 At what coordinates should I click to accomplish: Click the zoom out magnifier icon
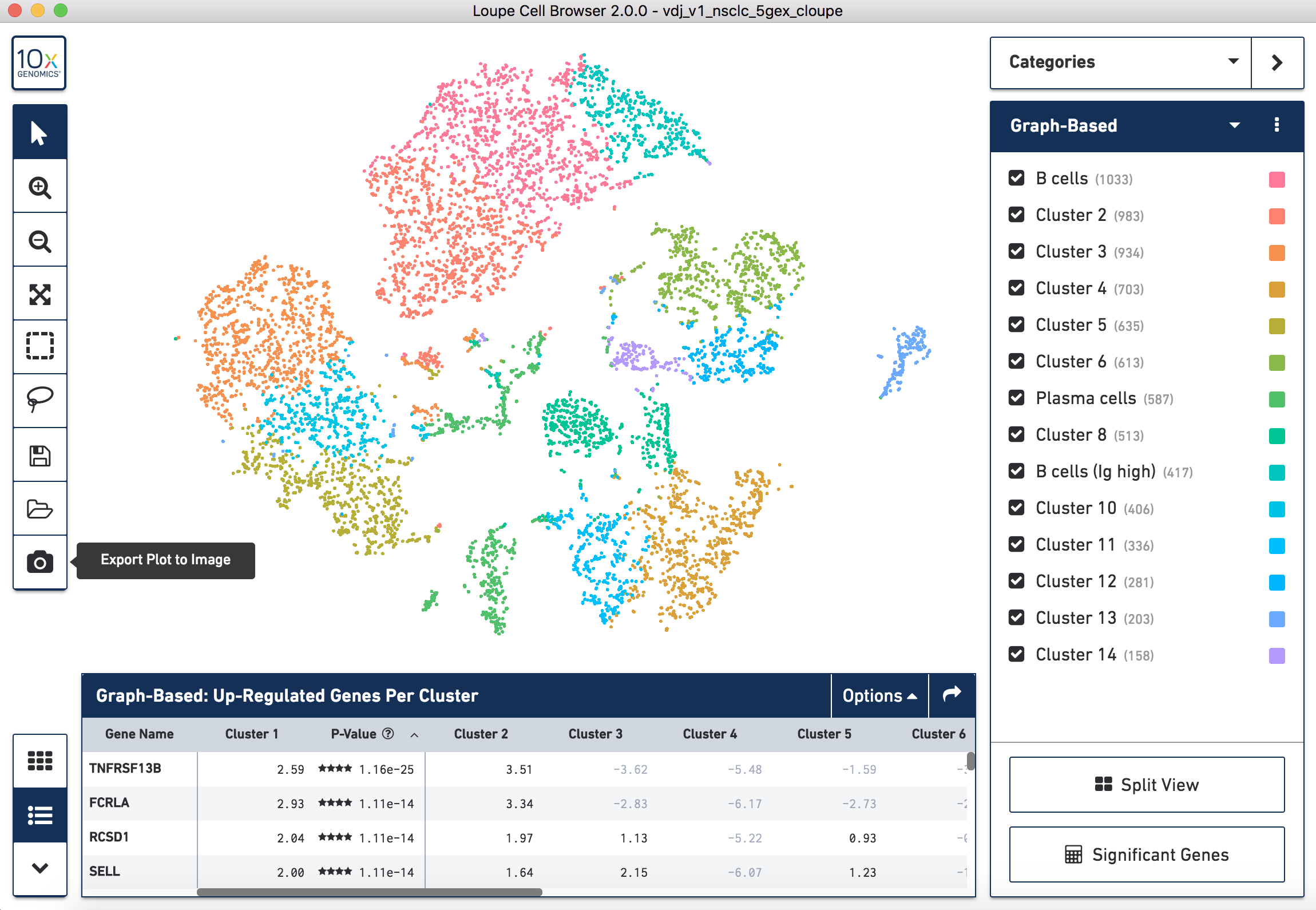pos(39,241)
